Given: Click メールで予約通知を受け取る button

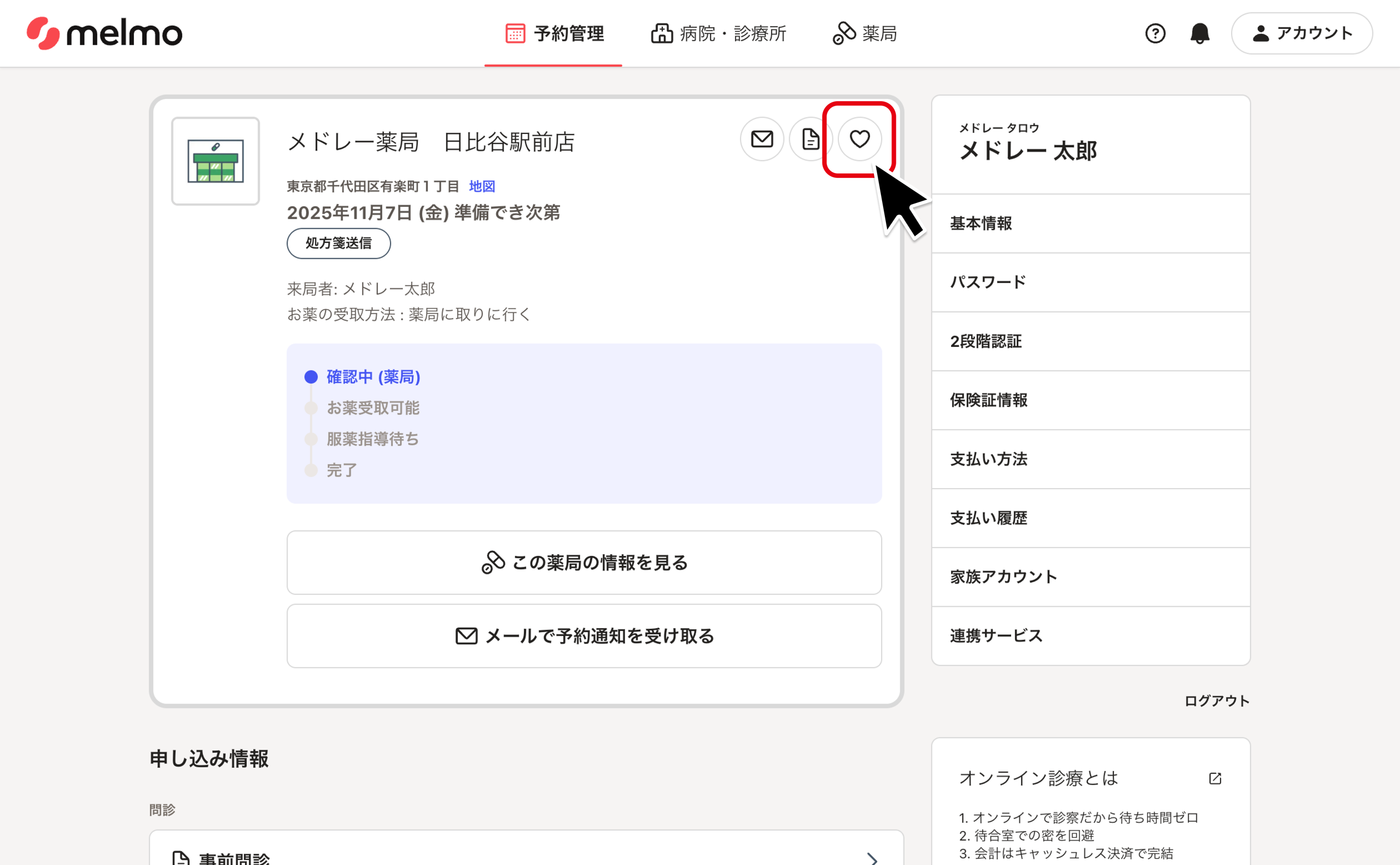Looking at the screenshot, I should coord(584,636).
